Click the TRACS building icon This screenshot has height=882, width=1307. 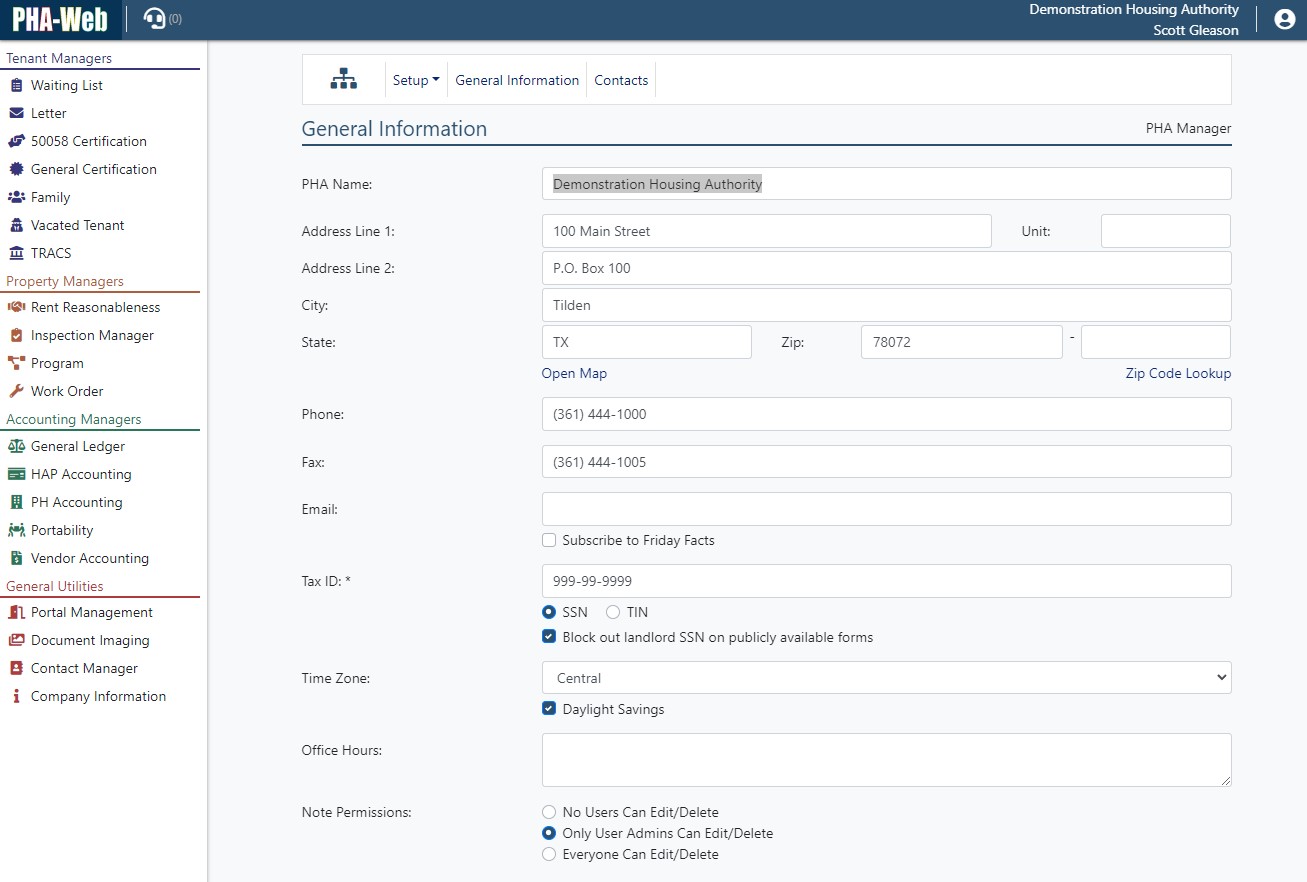[x=16, y=254]
